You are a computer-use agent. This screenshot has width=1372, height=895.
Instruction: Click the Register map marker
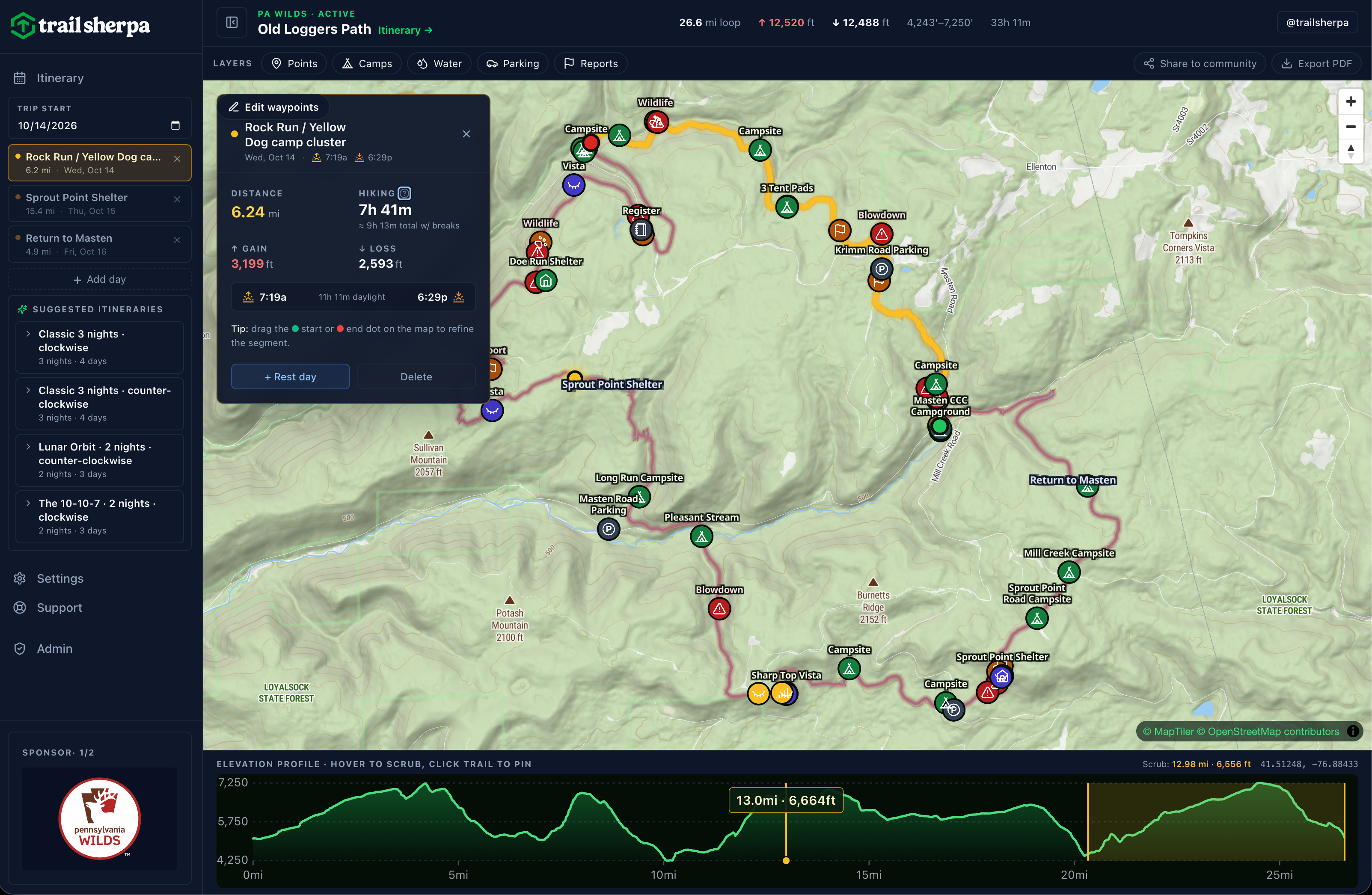pos(641,230)
